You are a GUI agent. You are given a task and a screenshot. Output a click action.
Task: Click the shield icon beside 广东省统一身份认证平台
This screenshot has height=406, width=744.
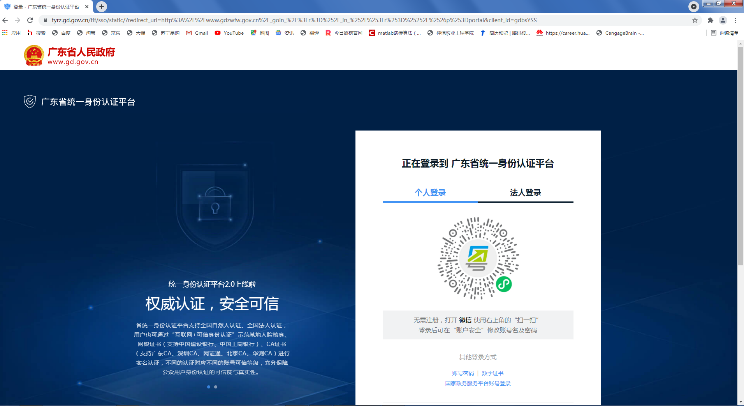tap(29, 102)
